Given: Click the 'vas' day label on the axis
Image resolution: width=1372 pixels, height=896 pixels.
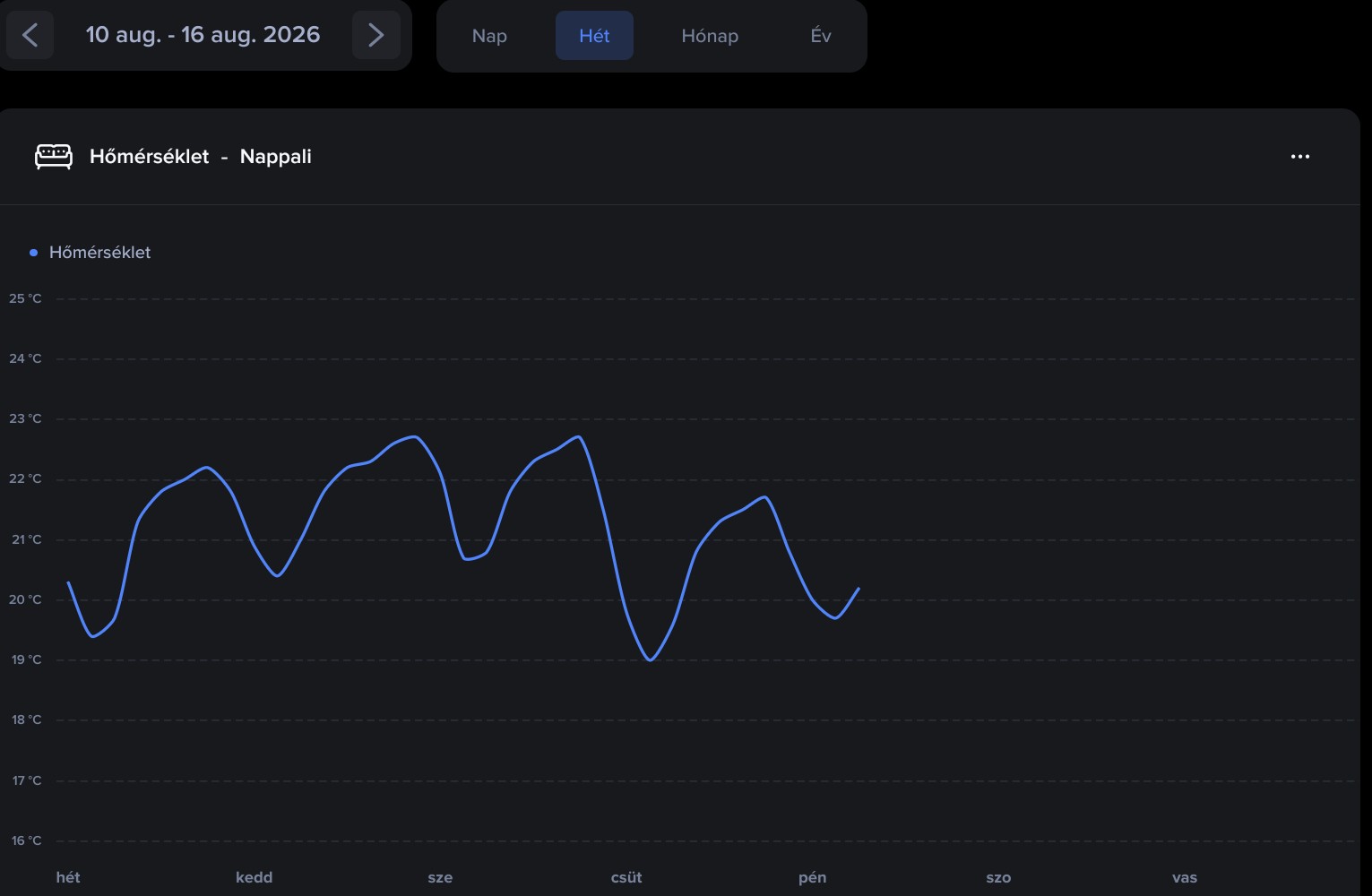Looking at the screenshot, I should [1185, 877].
